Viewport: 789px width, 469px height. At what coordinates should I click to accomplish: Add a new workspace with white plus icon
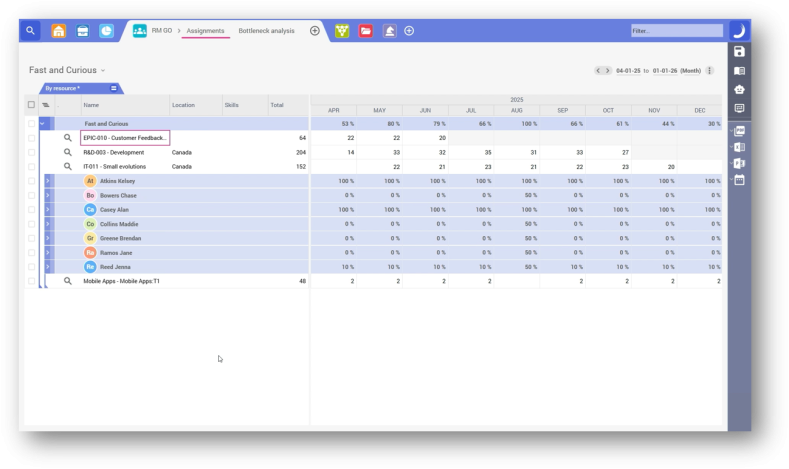(x=409, y=31)
